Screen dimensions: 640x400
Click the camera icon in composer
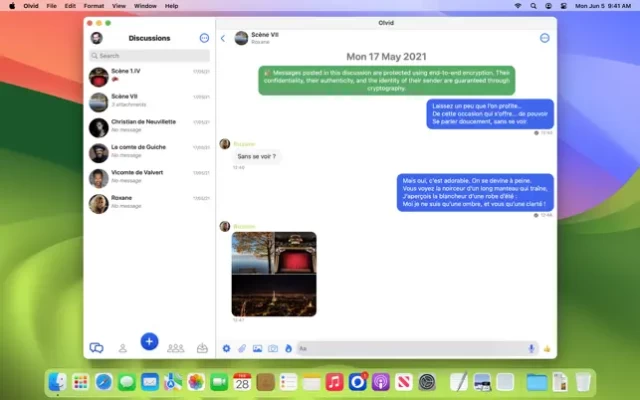click(x=272, y=348)
